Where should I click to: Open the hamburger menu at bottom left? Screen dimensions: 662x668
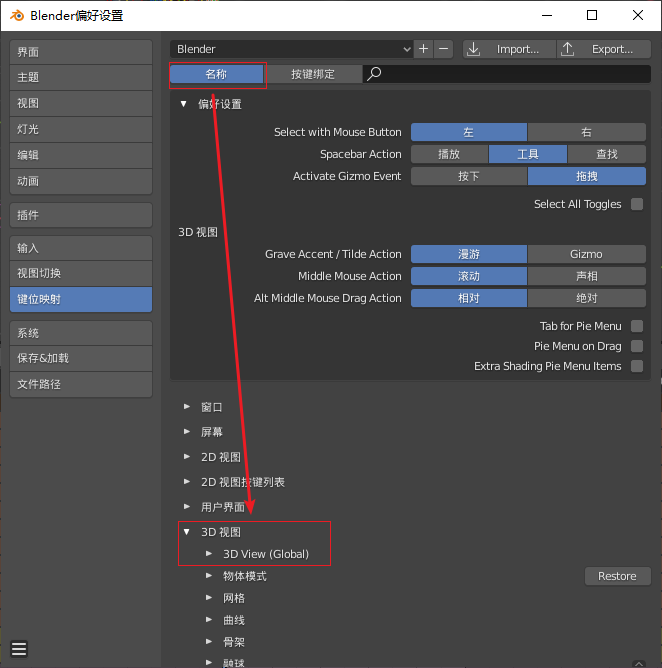coord(19,649)
